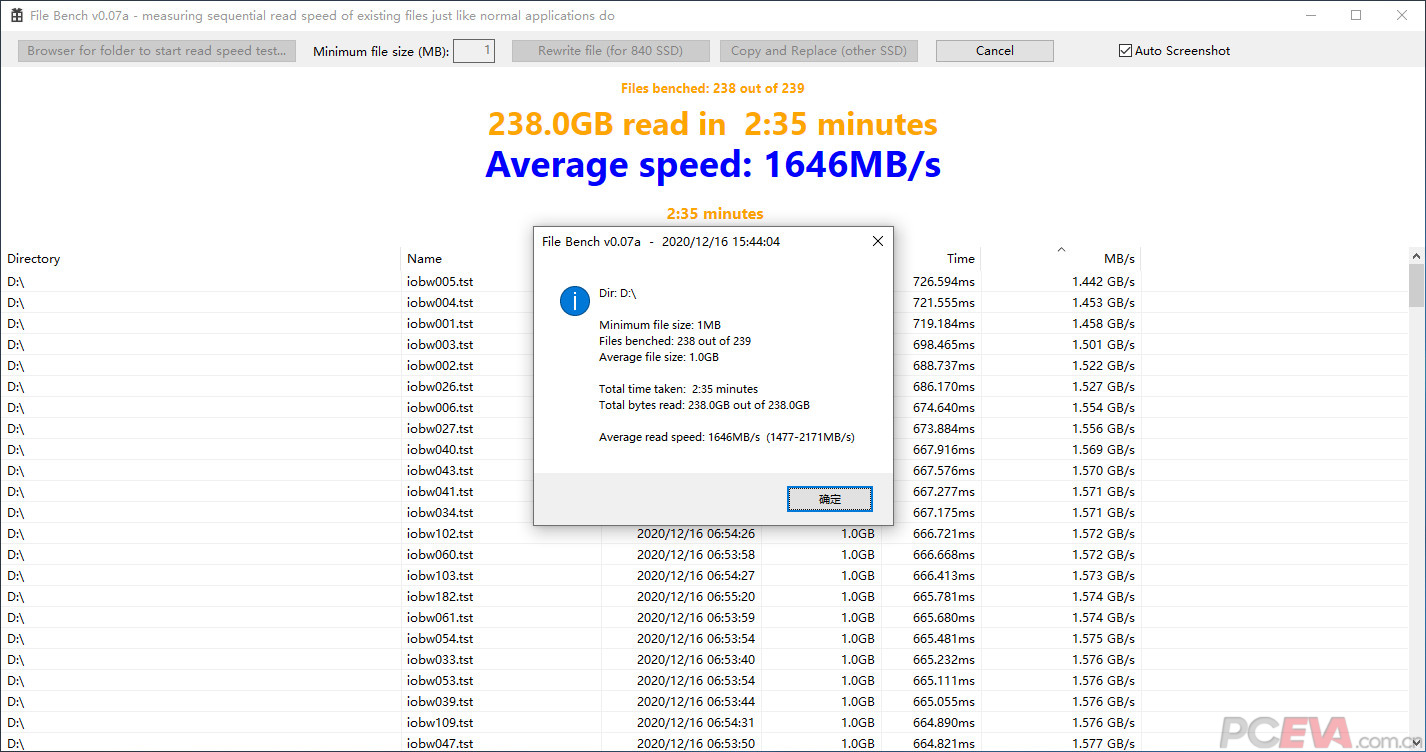This screenshot has width=1426, height=752.
Task: Click the scrollbar up arrow of the file list
Action: point(1416,256)
